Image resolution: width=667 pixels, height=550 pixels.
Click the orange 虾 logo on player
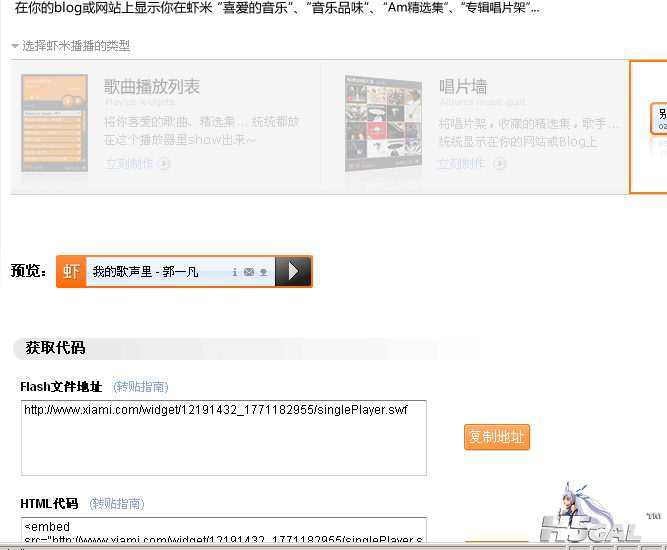(x=71, y=271)
